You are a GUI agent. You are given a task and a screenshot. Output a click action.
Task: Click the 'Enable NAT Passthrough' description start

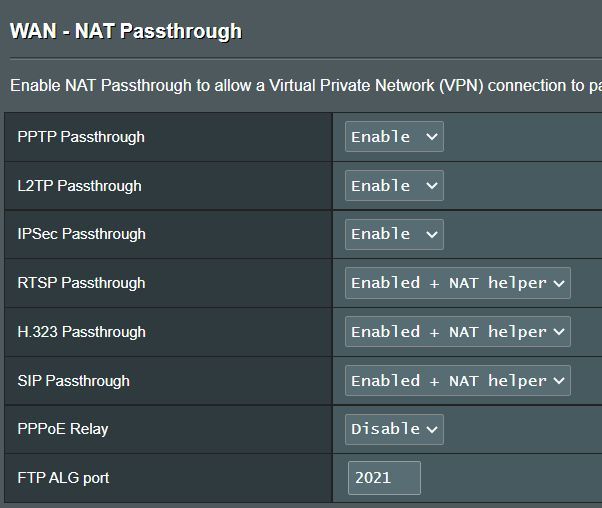point(100,85)
